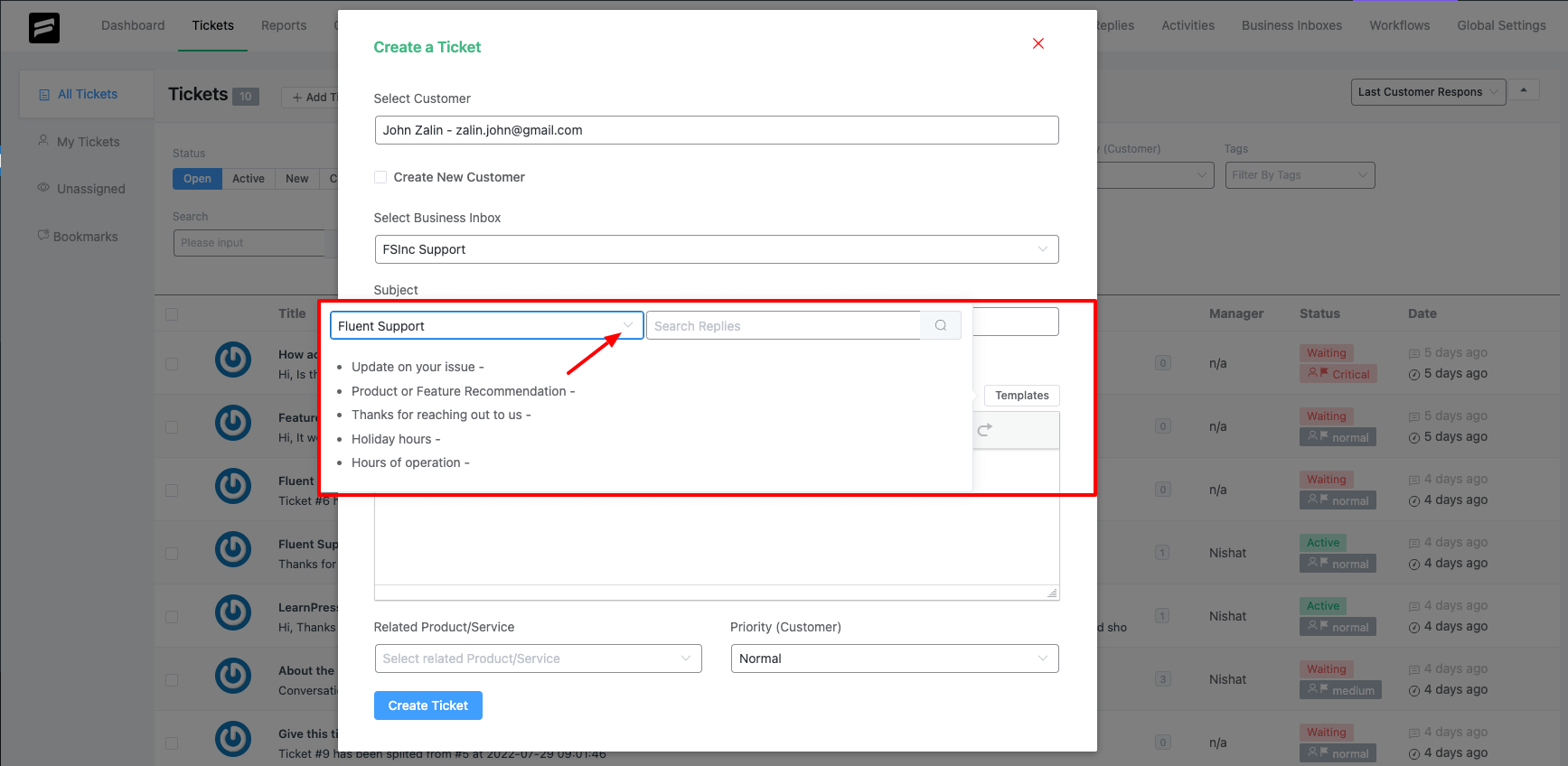Check the 'Give this ti' row checkbox

(172, 743)
